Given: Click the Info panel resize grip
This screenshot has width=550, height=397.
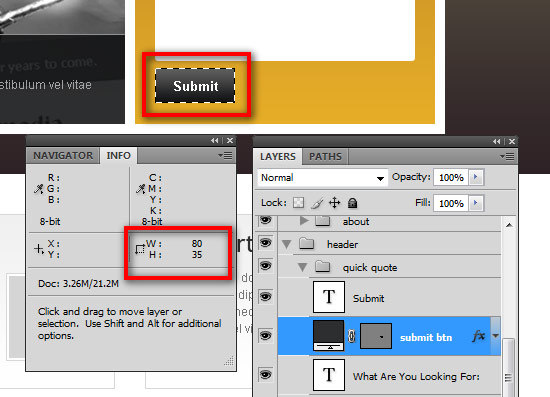Looking at the screenshot, I should [229, 361].
